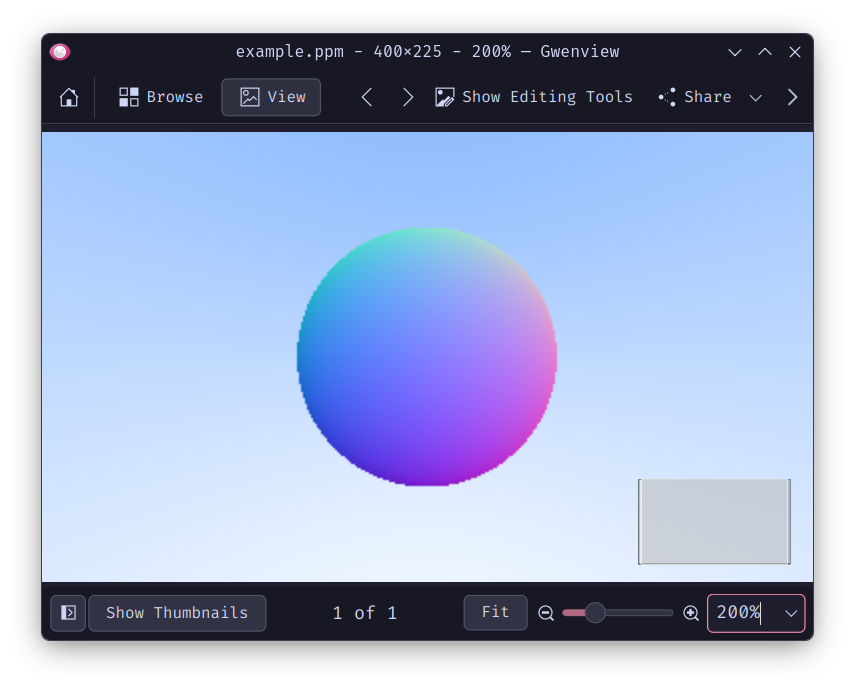Switch to Browse mode
855x690 pixels.
pyautogui.click(x=161, y=97)
